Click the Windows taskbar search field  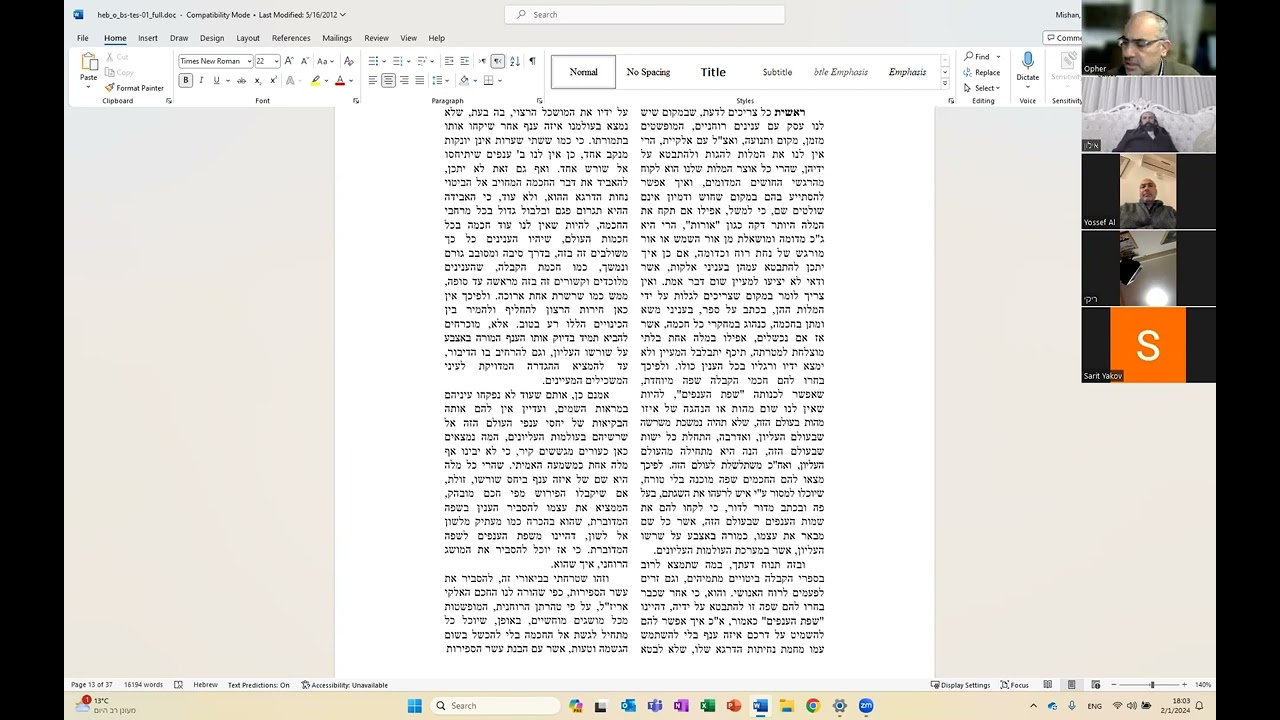pos(494,706)
